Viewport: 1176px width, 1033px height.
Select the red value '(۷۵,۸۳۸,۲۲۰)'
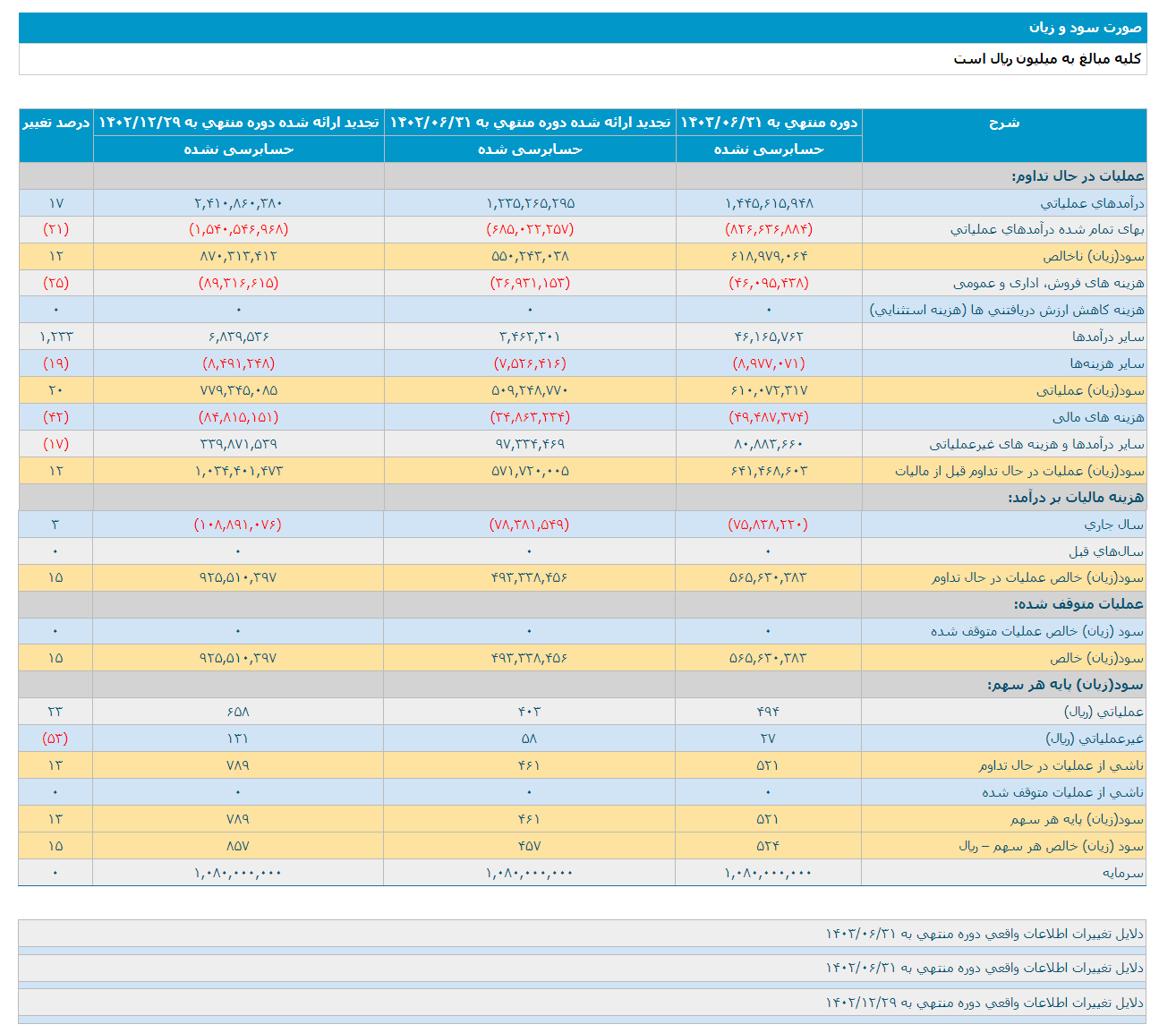tap(769, 525)
